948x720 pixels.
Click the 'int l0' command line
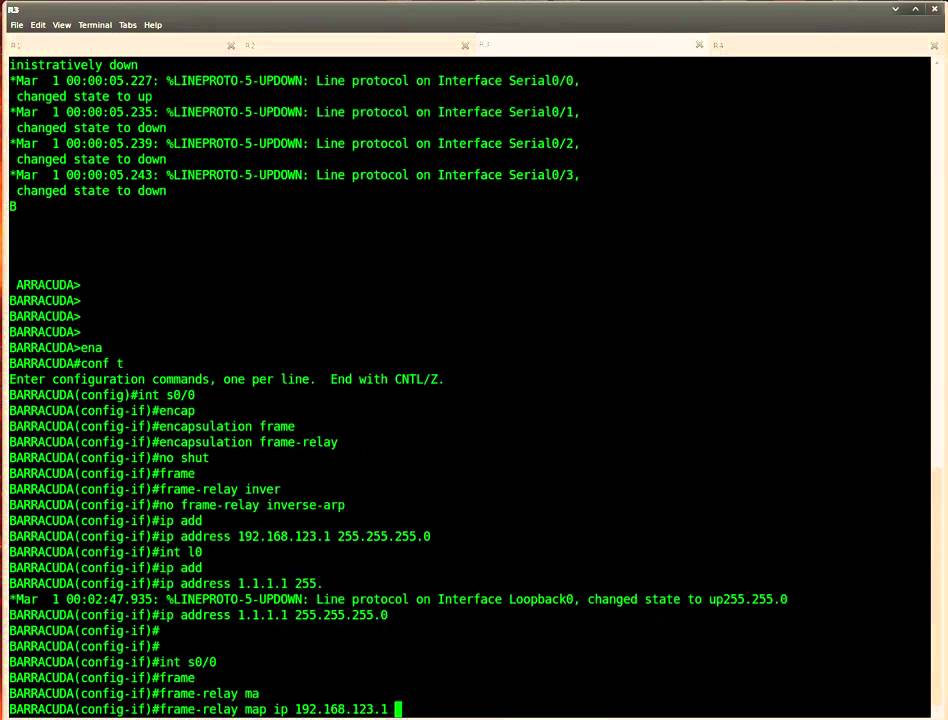pyautogui.click(x=106, y=552)
